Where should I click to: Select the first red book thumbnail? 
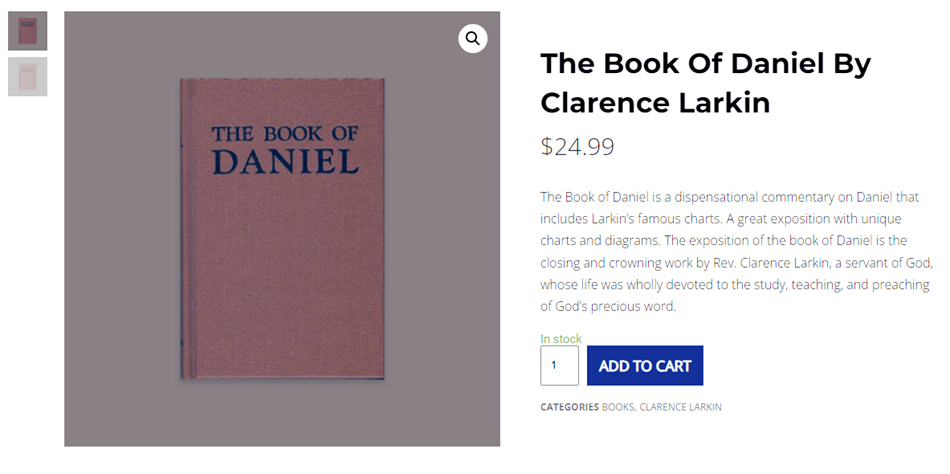tap(28, 31)
